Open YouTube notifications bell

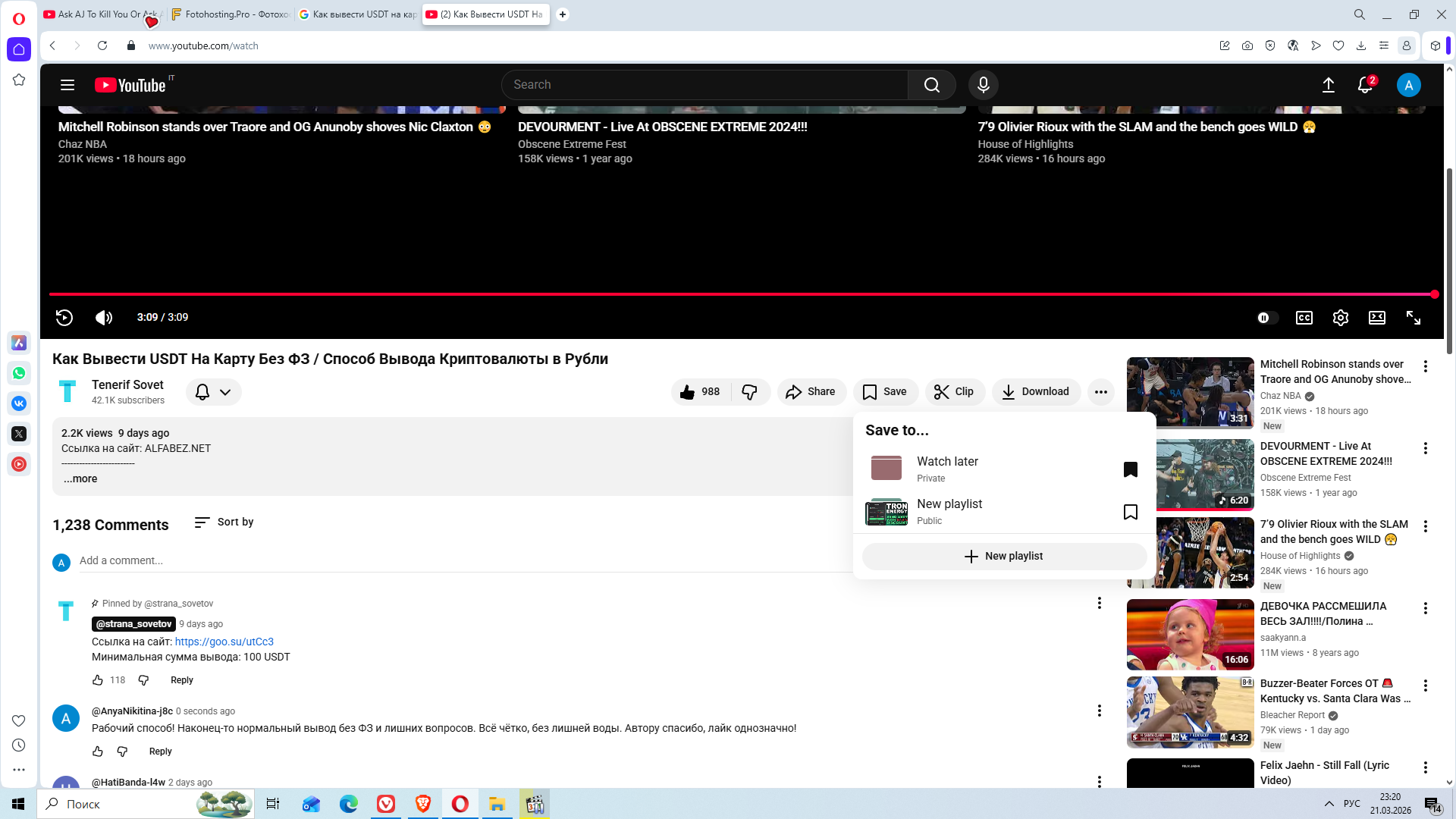click(x=1364, y=85)
